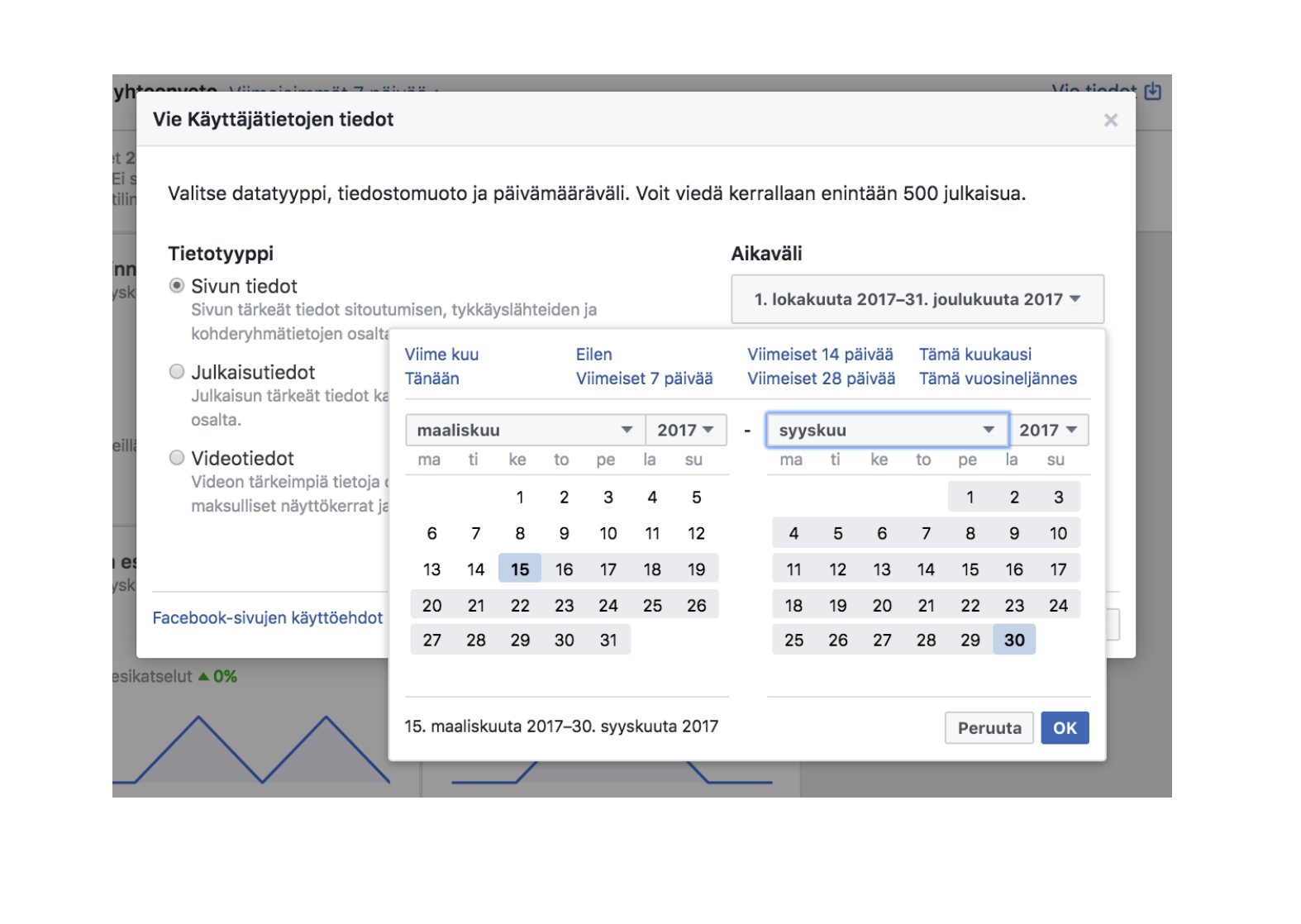Select September 21 in end calendar

(x=926, y=606)
